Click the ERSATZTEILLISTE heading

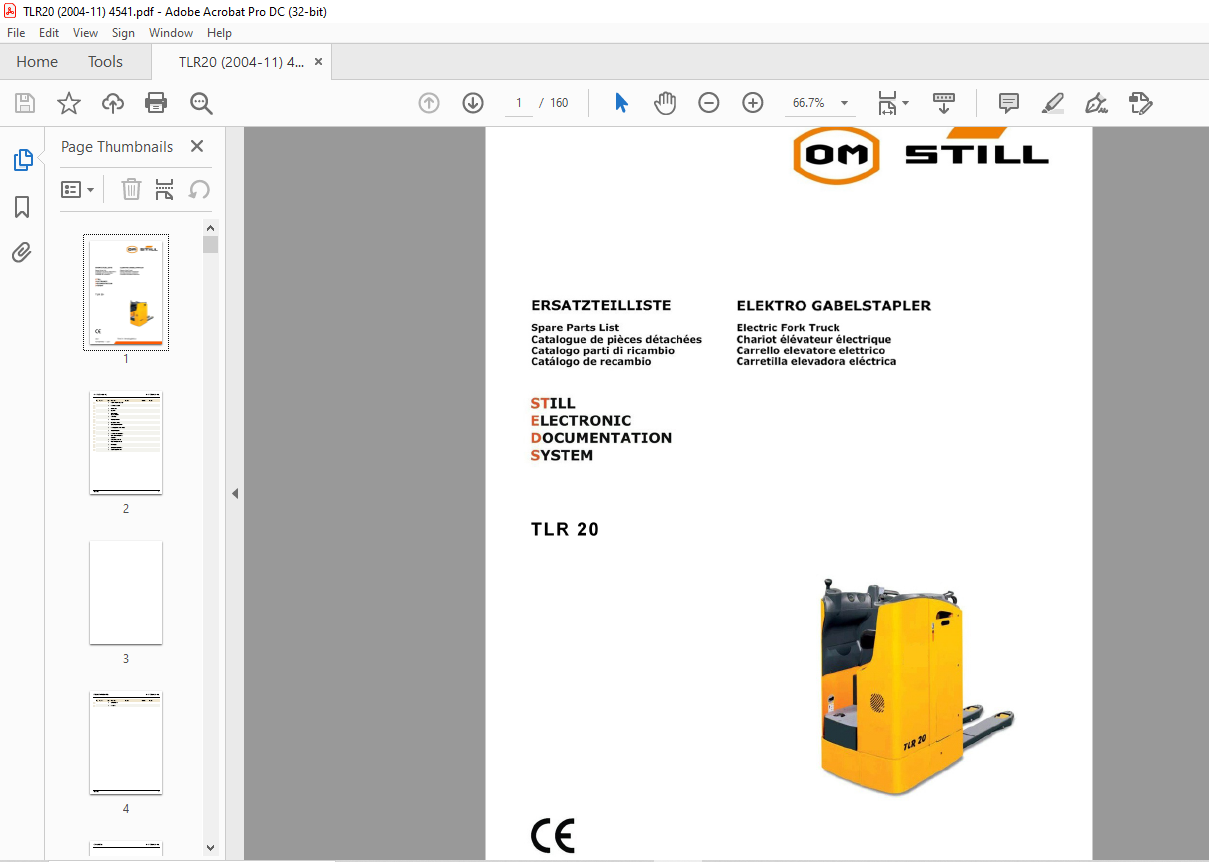(x=601, y=306)
